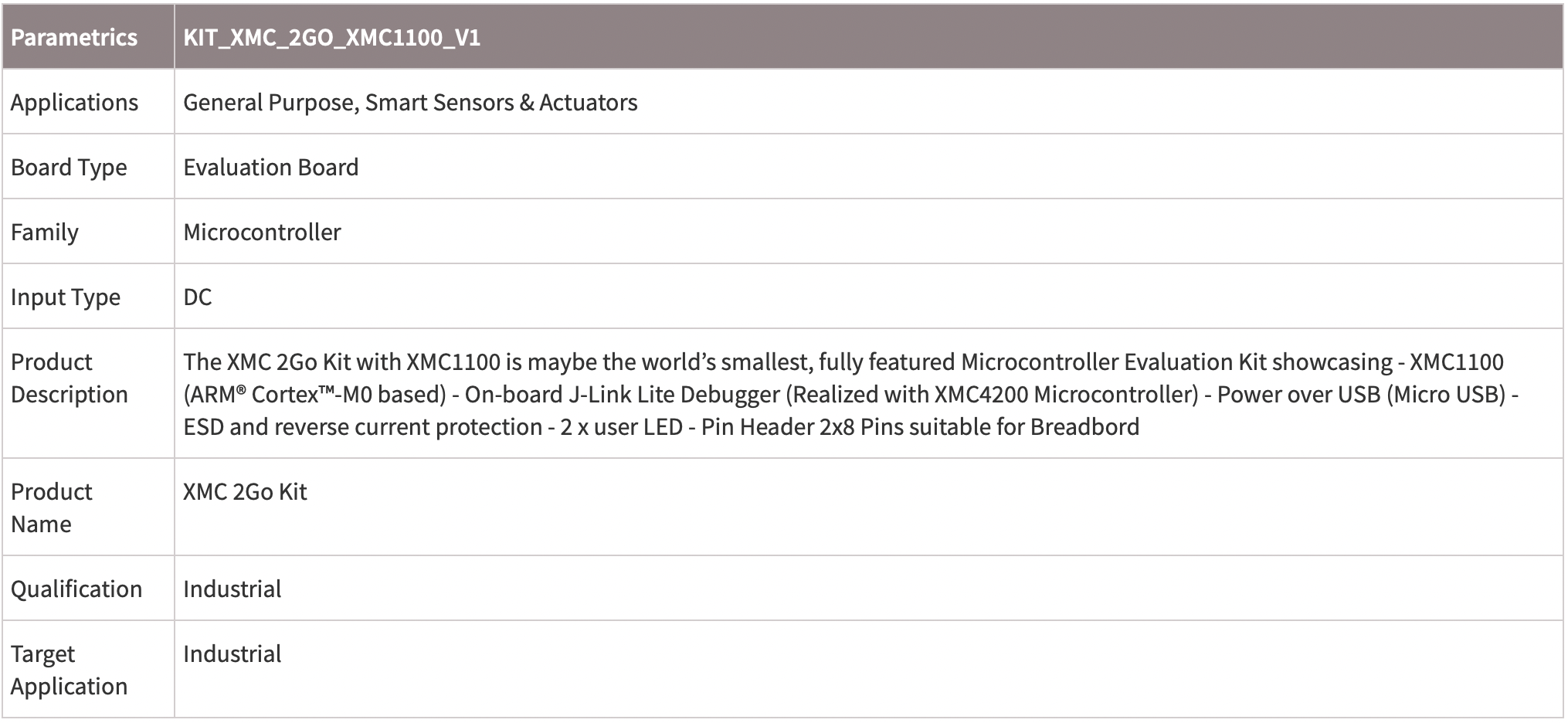The height and width of the screenshot is (723, 1568).
Task: Click the Parametrics column header
Action: click(x=74, y=37)
